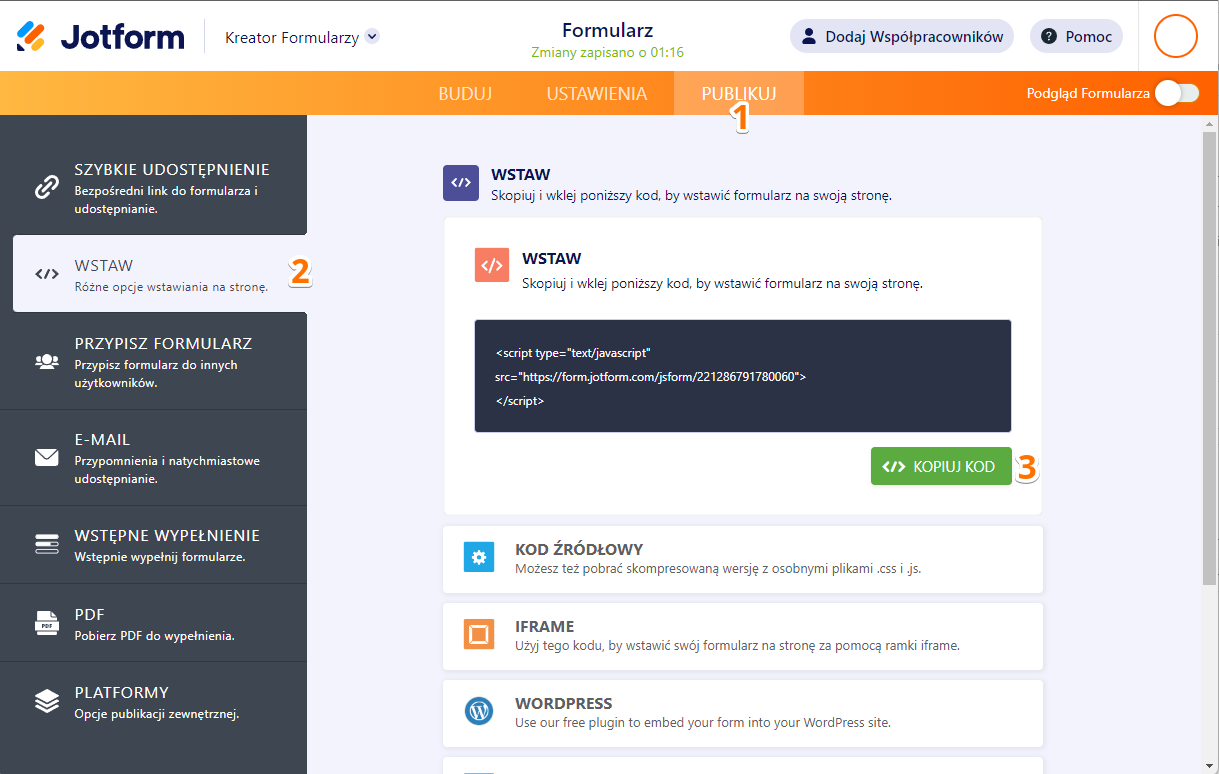The height and width of the screenshot is (774, 1219).
Task: Click the script src URL line
Action: pyautogui.click(x=651, y=377)
